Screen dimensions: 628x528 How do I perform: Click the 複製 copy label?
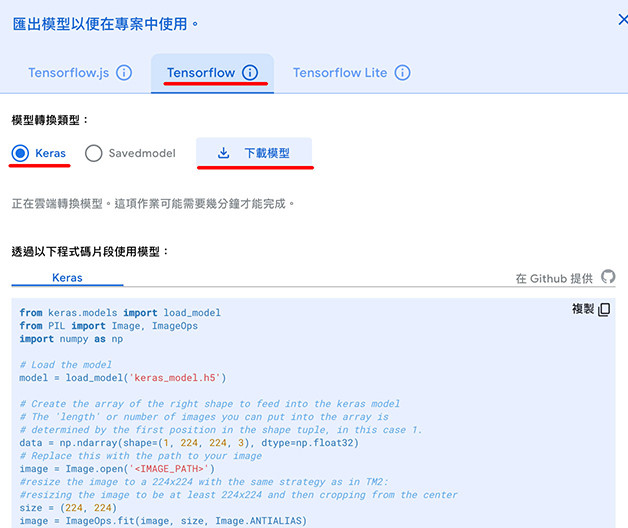(583, 309)
